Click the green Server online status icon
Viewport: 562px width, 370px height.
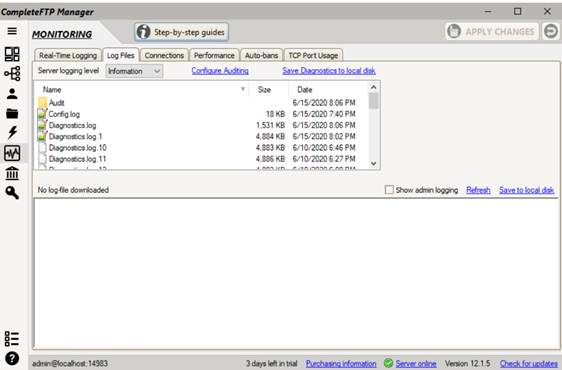coord(388,363)
